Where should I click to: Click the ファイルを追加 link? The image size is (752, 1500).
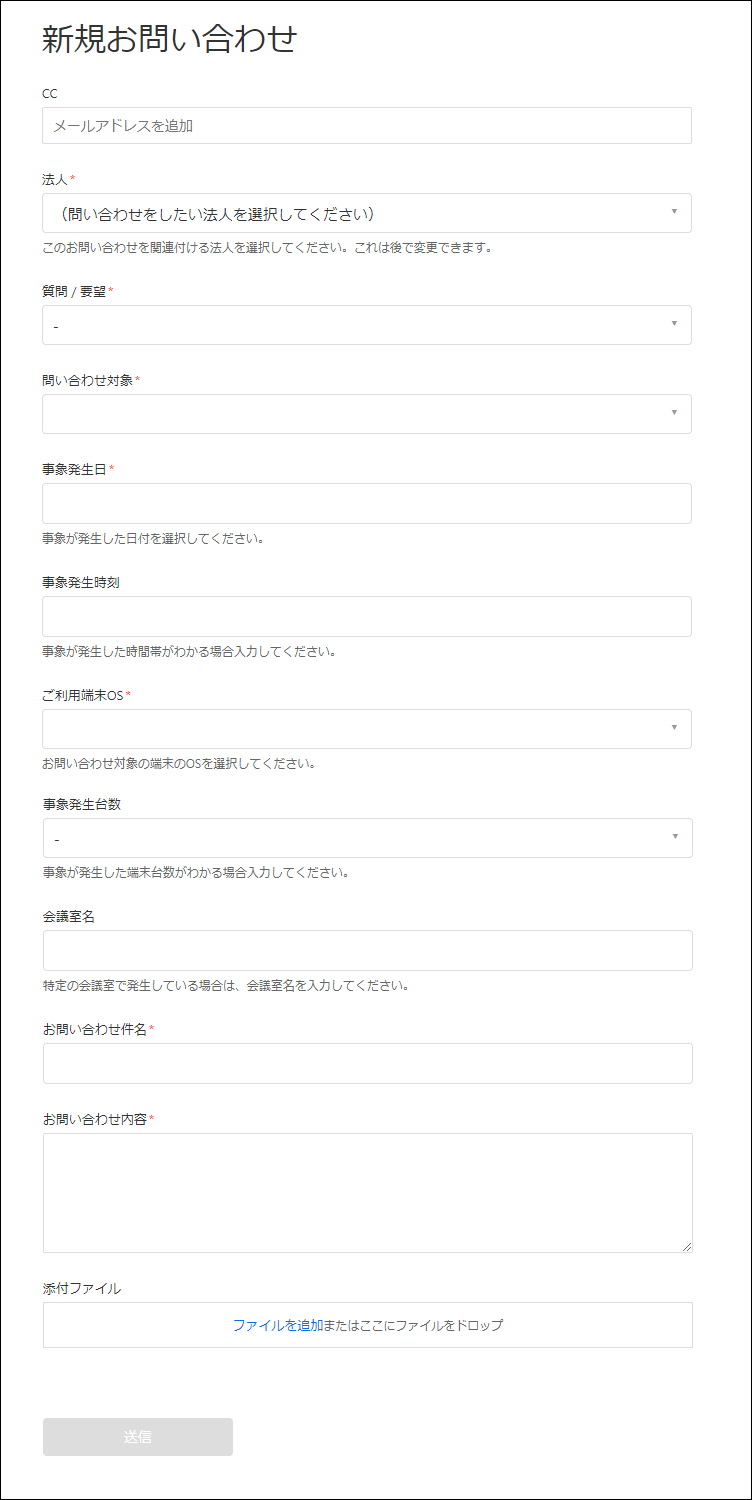pos(277,1325)
